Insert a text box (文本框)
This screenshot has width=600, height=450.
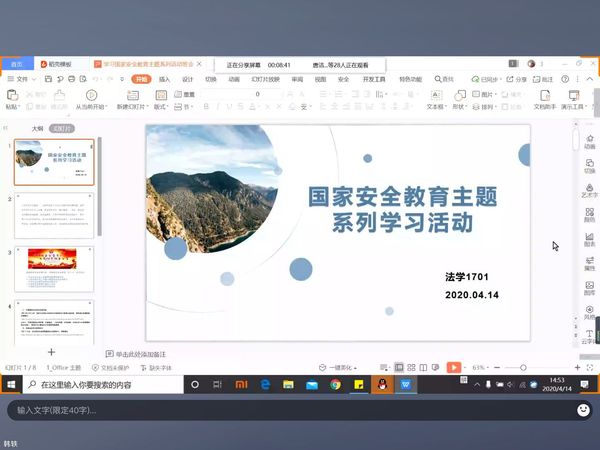point(435,94)
